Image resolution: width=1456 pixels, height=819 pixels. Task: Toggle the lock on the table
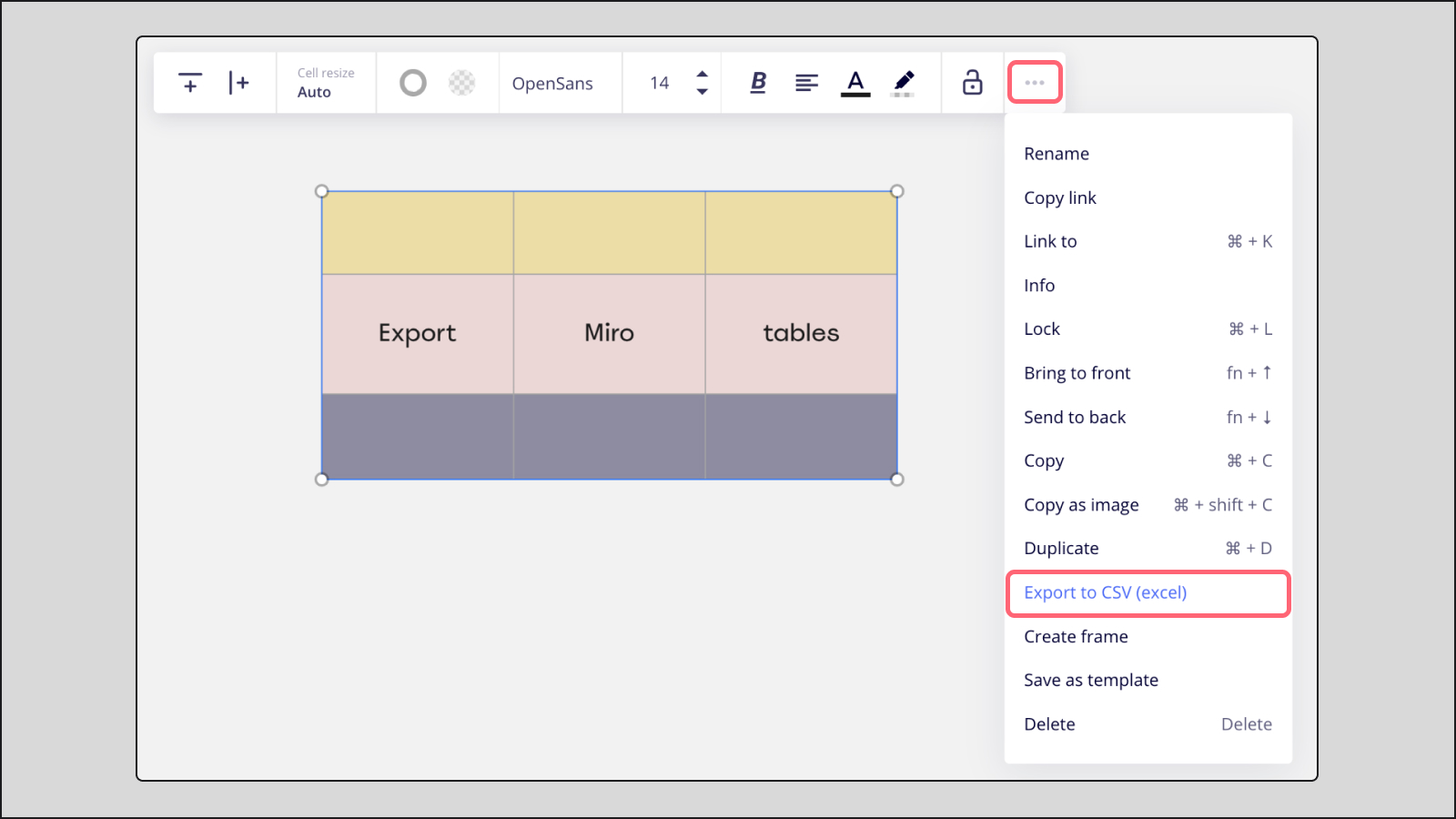tap(972, 83)
